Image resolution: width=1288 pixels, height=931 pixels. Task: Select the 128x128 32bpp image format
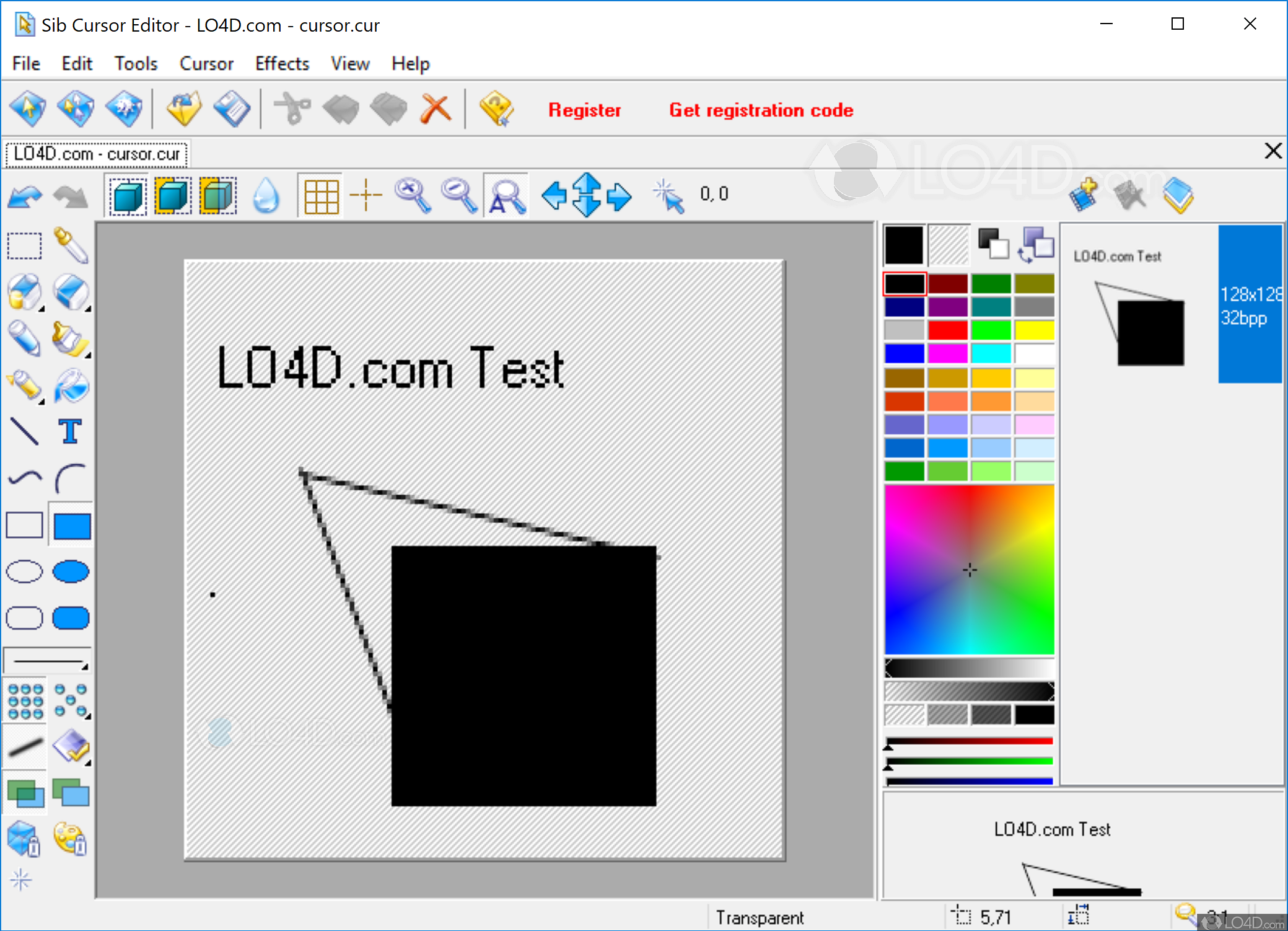[x=1250, y=304]
